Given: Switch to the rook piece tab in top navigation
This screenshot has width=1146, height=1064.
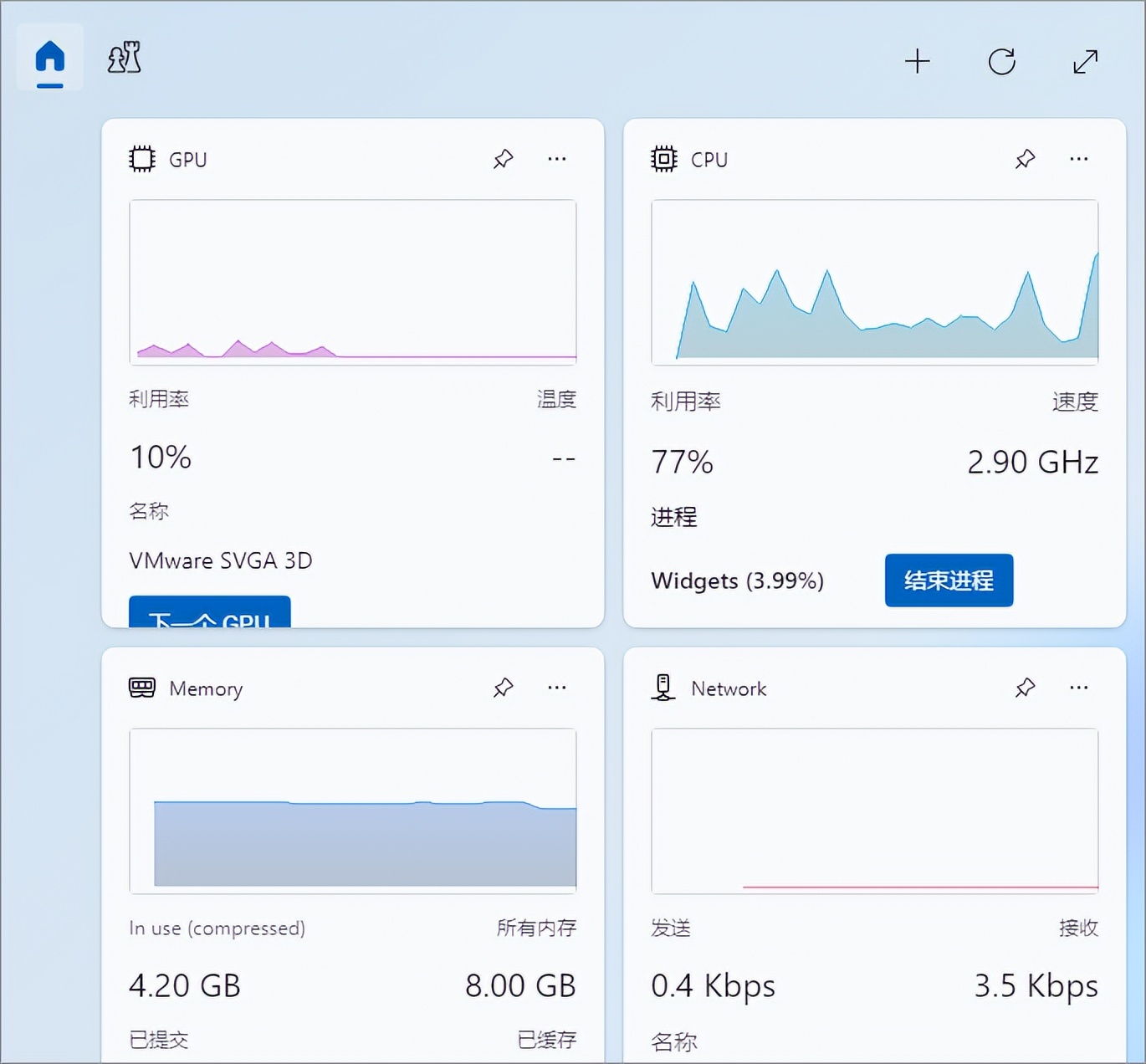Looking at the screenshot, I should (124, 59).
